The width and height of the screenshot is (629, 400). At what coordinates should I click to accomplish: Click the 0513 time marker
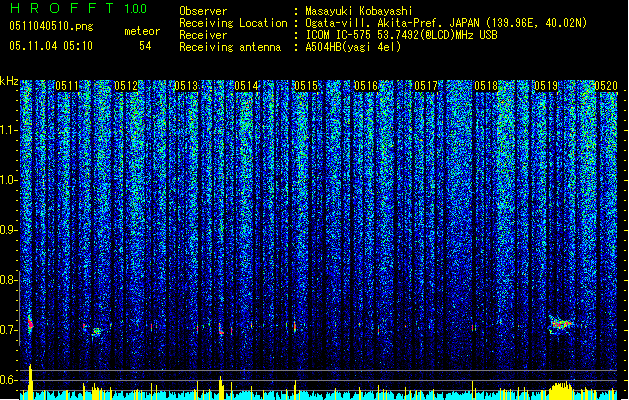186,86
